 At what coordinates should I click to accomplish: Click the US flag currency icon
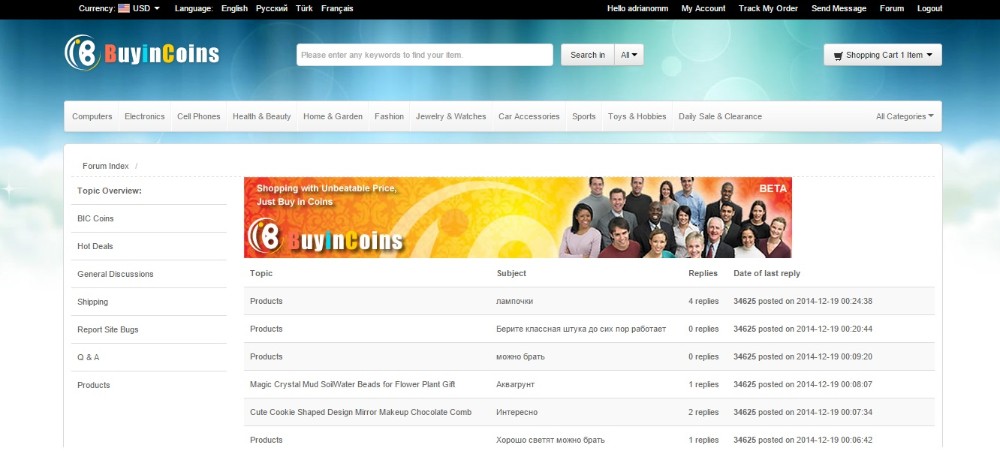tap(124, 8)
